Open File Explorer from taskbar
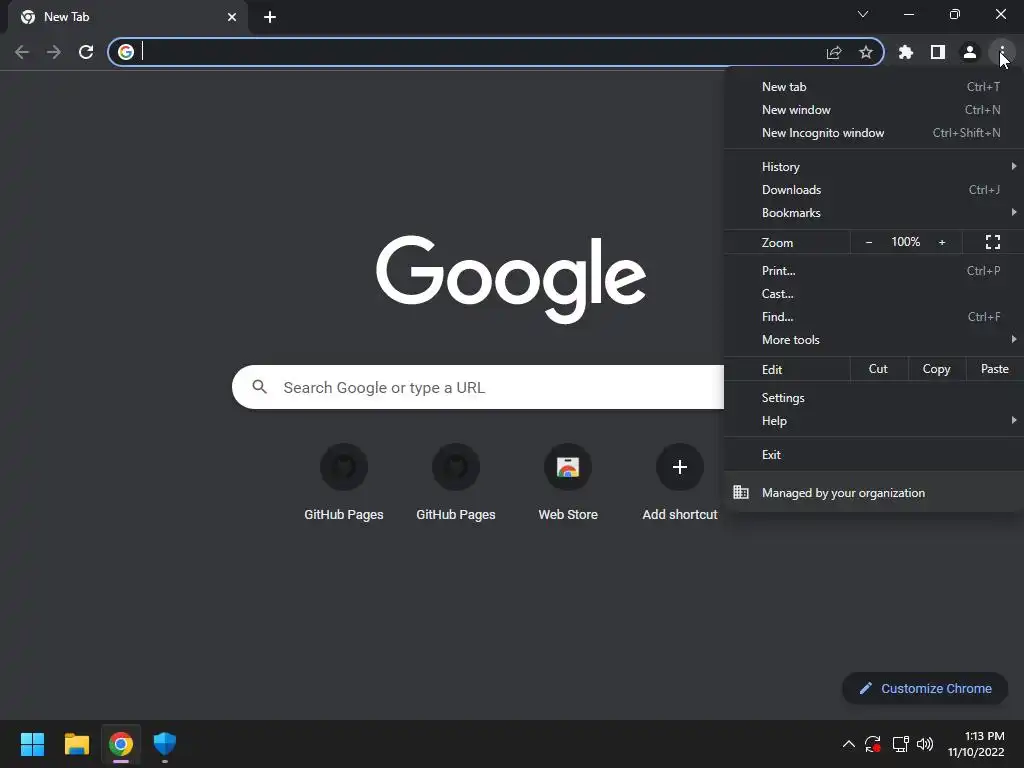The image size is (1024, 768). click(x=76, y=744)
